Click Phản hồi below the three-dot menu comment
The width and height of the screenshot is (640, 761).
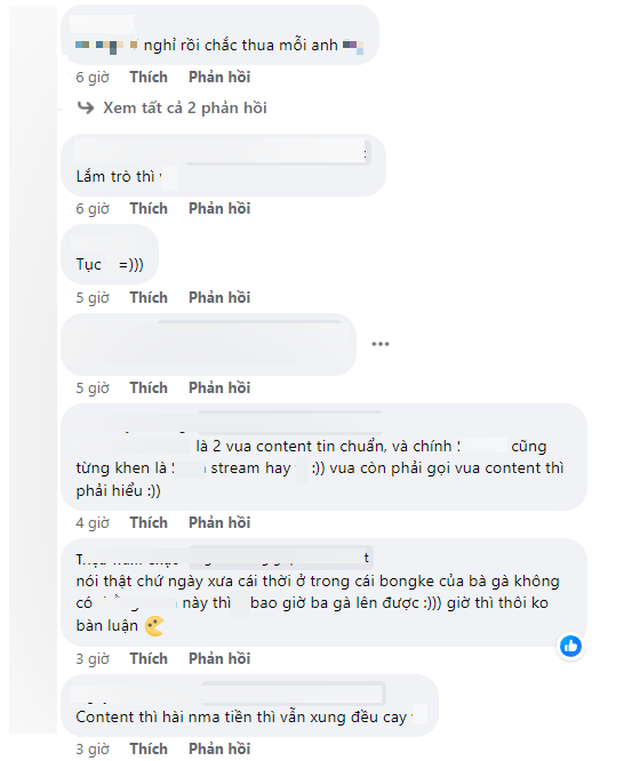click(x=219, y=387)
